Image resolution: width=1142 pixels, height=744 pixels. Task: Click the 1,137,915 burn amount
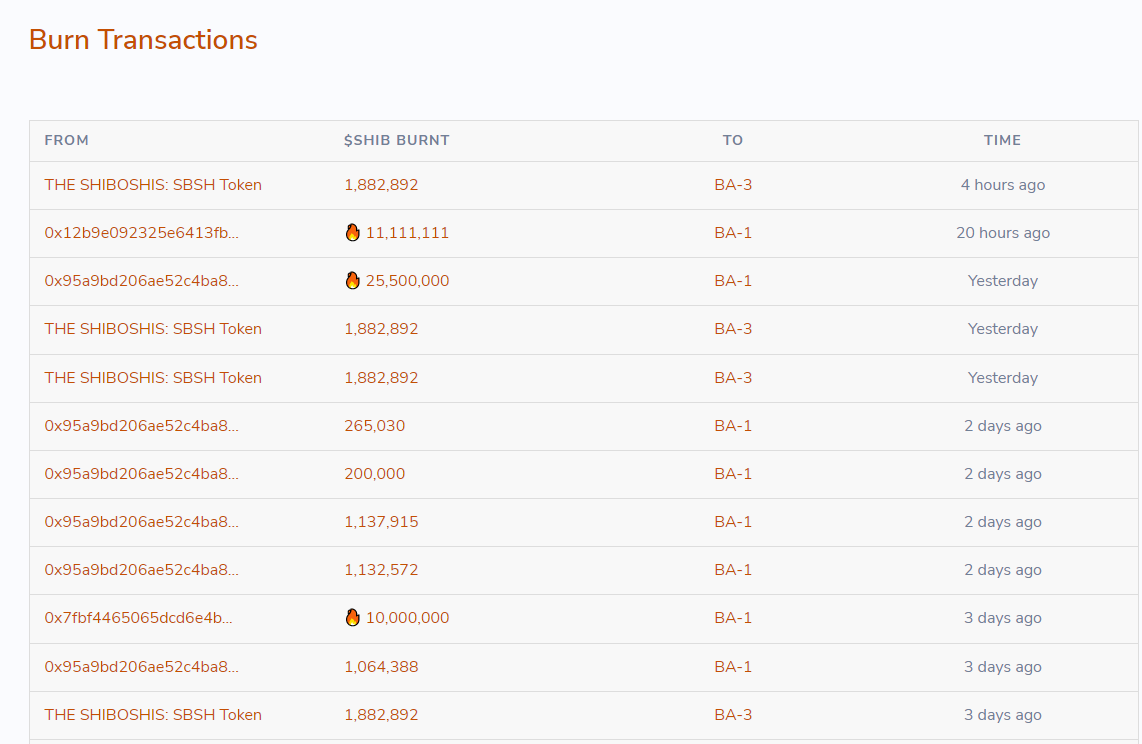coord(381,522)
